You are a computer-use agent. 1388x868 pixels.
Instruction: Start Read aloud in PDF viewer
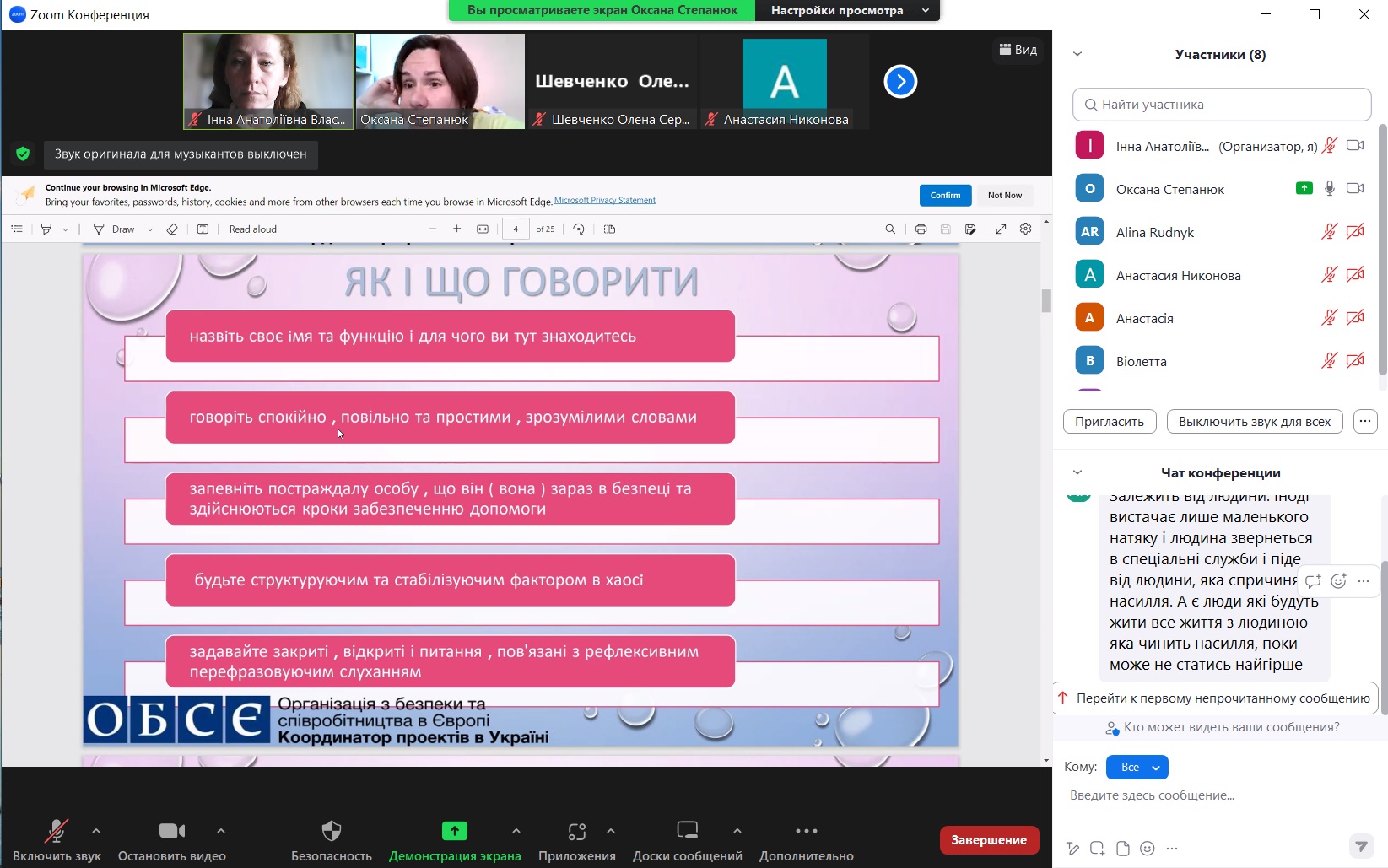[x=253, y=229]
